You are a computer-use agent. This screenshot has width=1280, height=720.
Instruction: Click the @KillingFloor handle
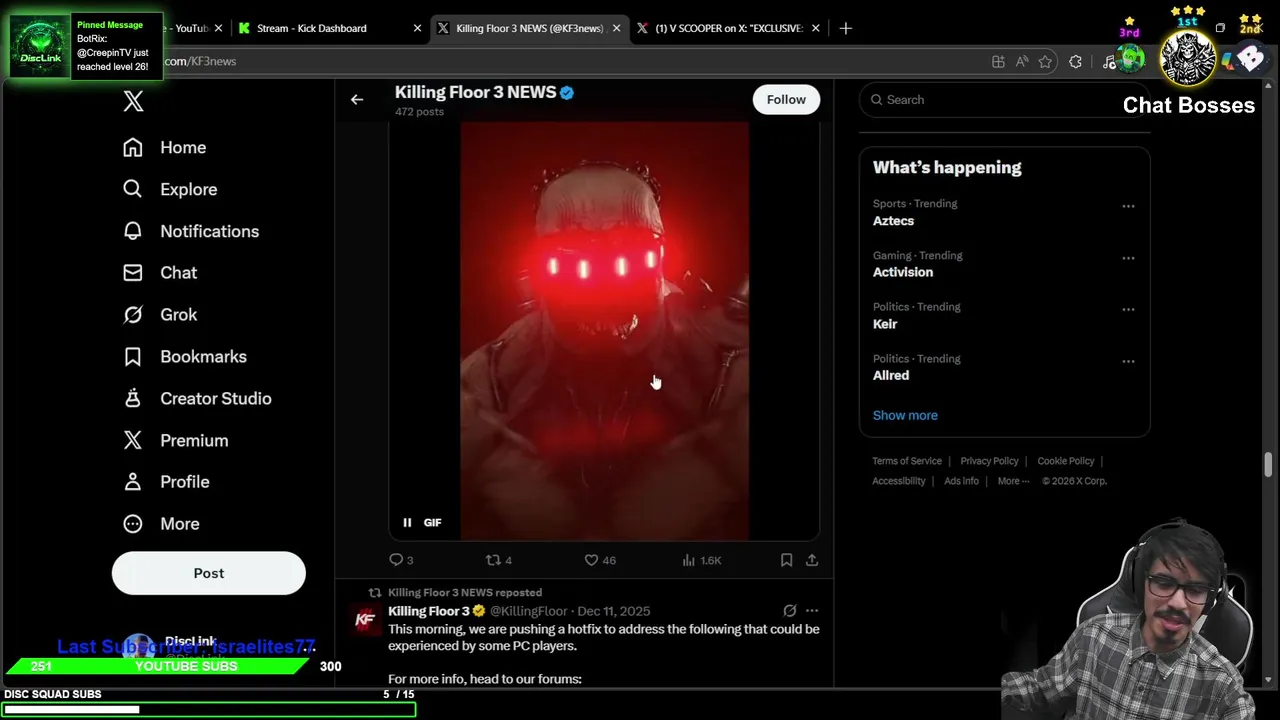pyautogui.click(x=529, y=611)
